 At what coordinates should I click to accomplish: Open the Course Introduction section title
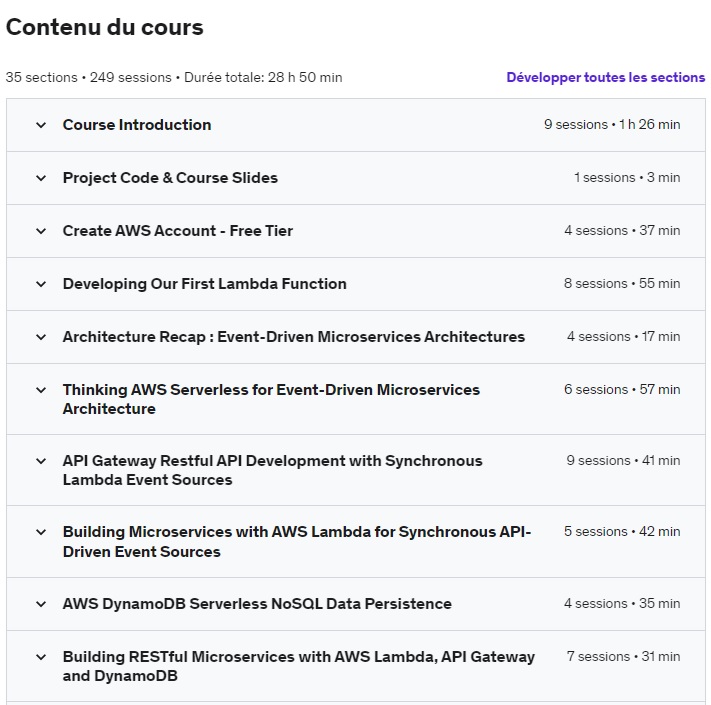pyautogui.click(x=137, y=125)
